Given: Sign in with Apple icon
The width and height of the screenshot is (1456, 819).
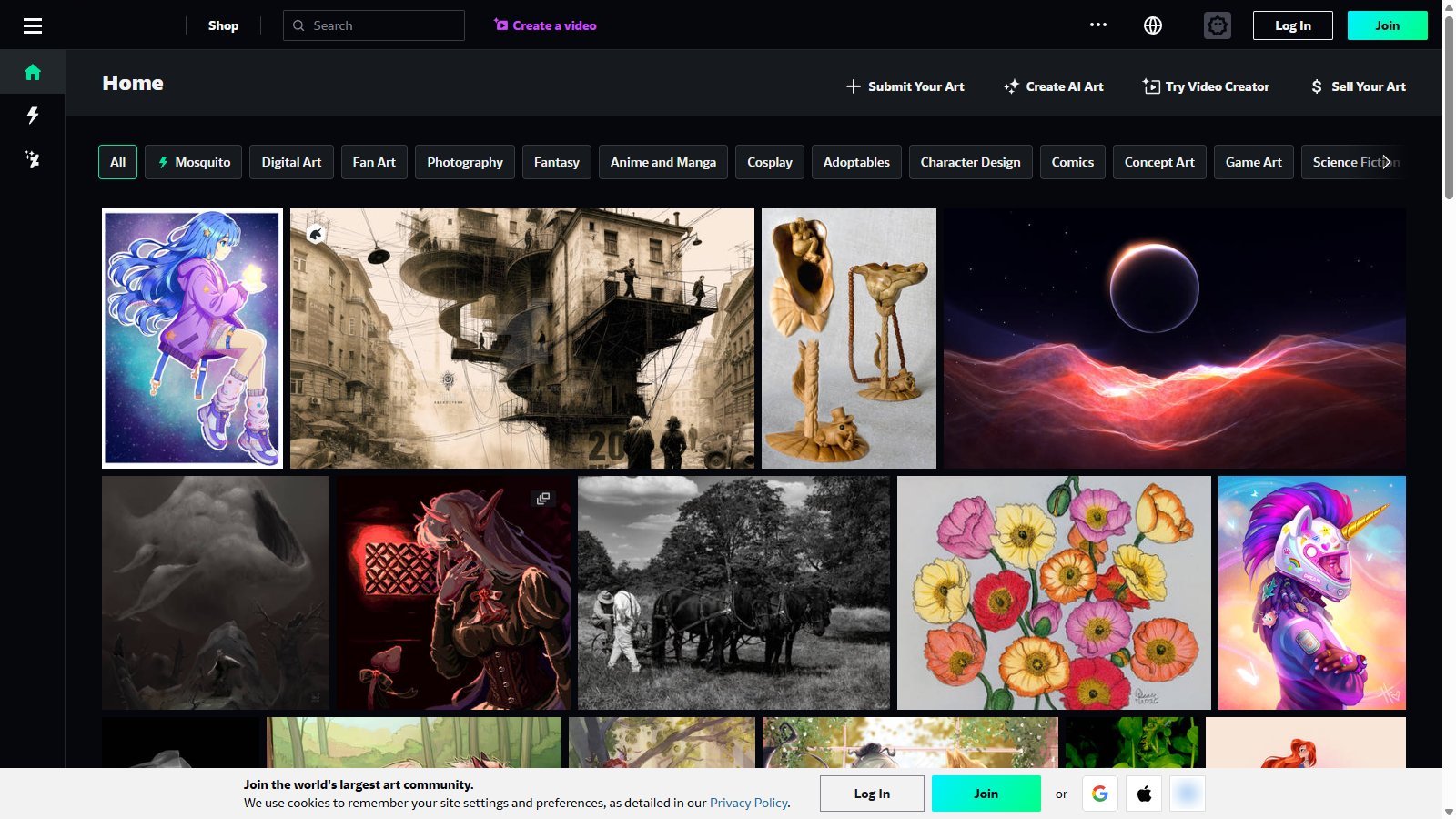Looking at the screenshot, I should [x=1144, y=794].
